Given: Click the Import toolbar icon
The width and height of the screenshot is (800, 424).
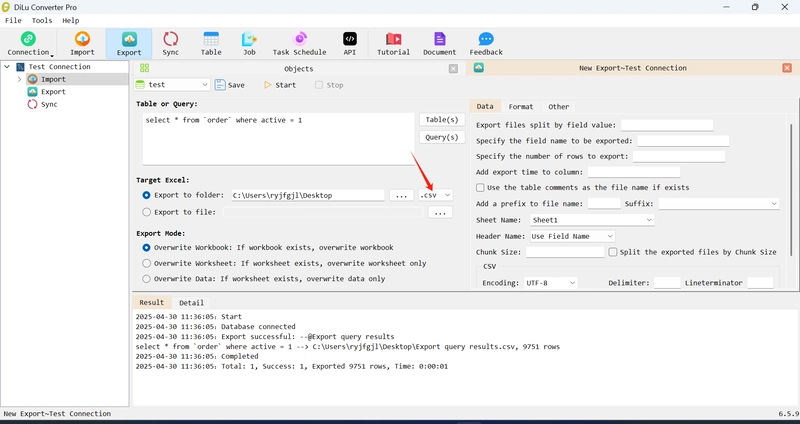Looking at the screenshot, I should [82, 43].
